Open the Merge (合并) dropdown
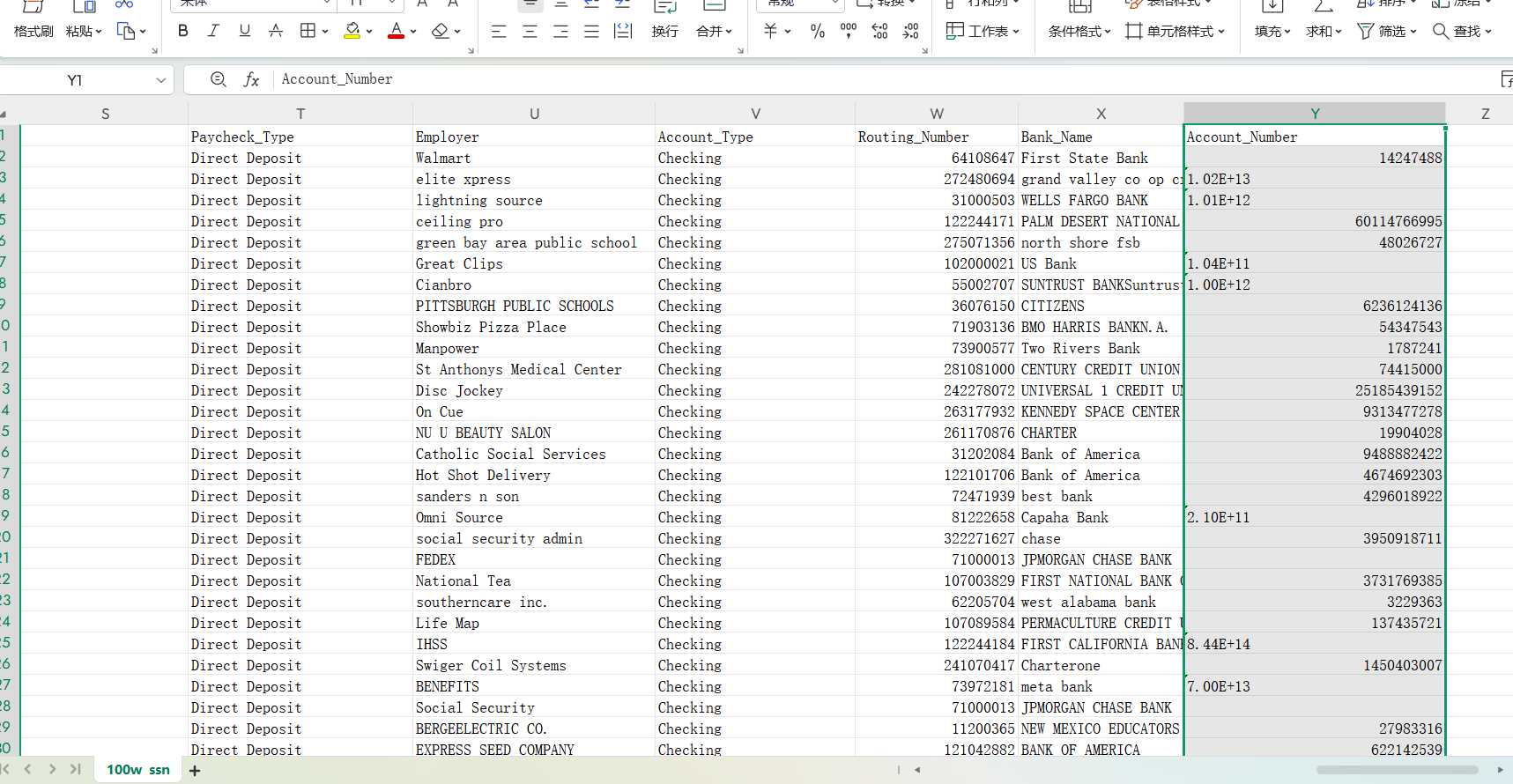Viewport: 1513px width, 784px height. (x=715, y=32)
